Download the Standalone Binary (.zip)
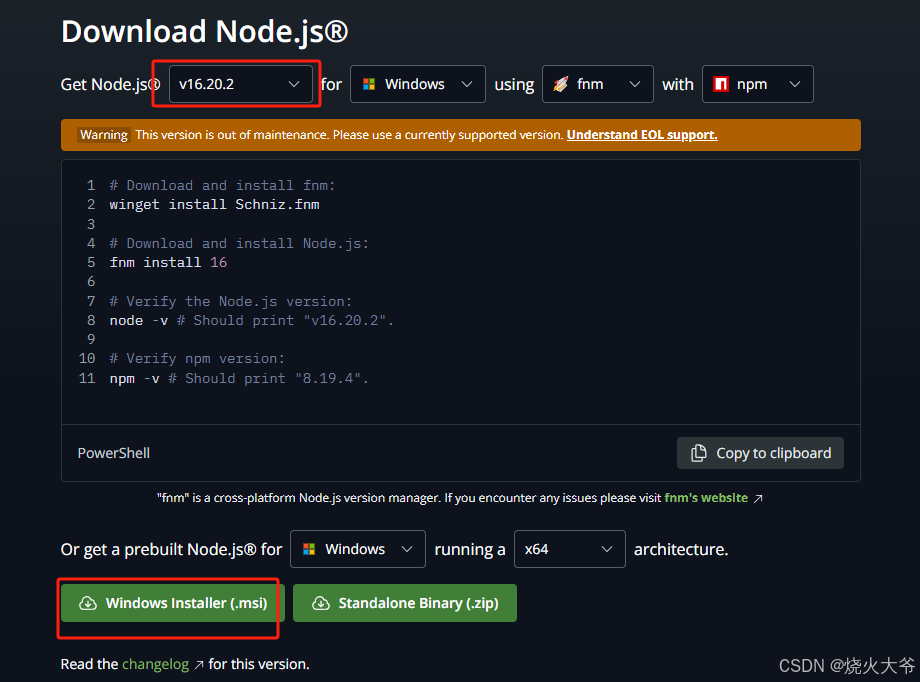The width and height of the screenshot is (920, 682). (x=405, y=603)
